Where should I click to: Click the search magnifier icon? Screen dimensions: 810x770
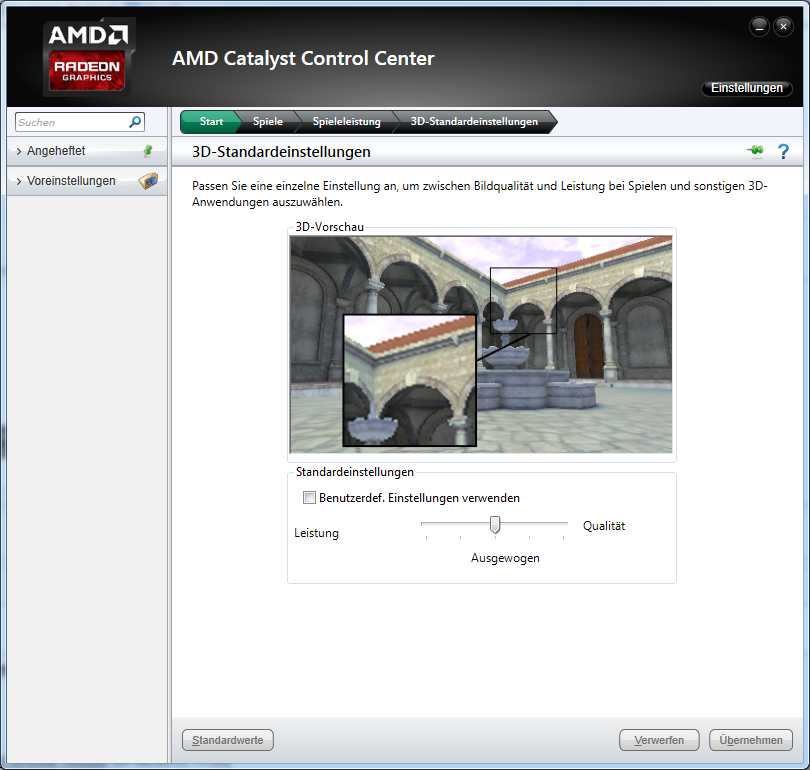pyautogui.click(x=135, y=122)
